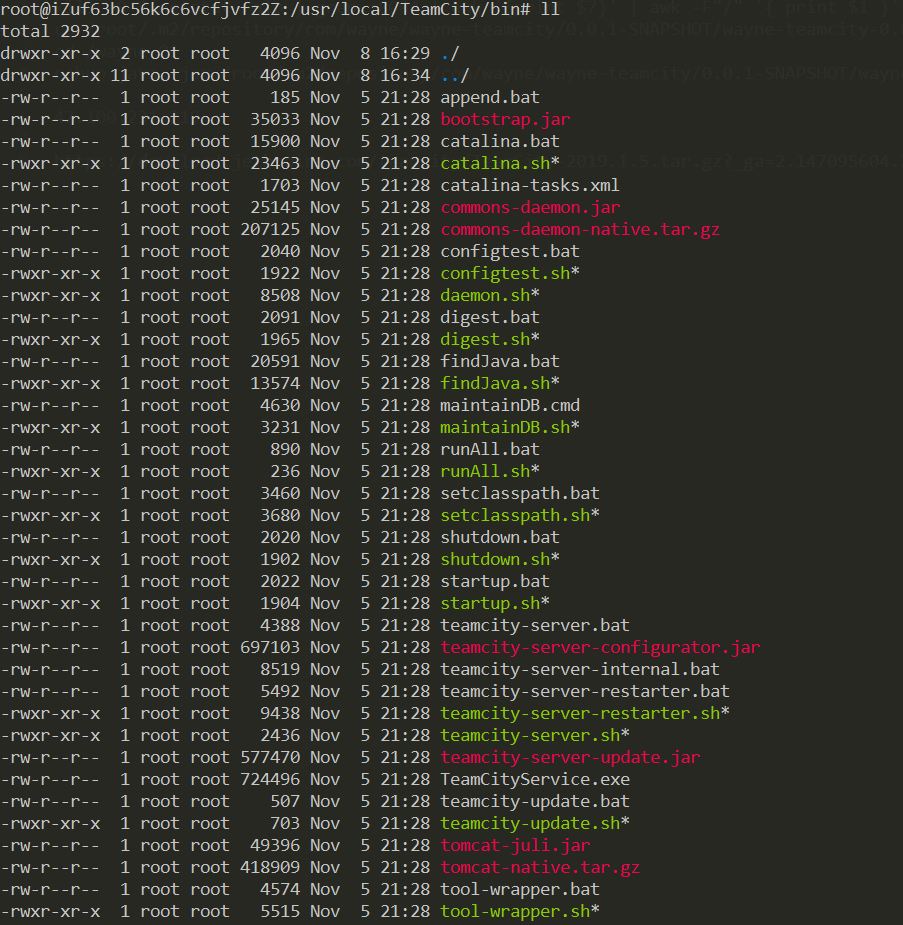Select teamcity-server-restarter.sh script name
The image size is (903, 925).
point(580,714)
